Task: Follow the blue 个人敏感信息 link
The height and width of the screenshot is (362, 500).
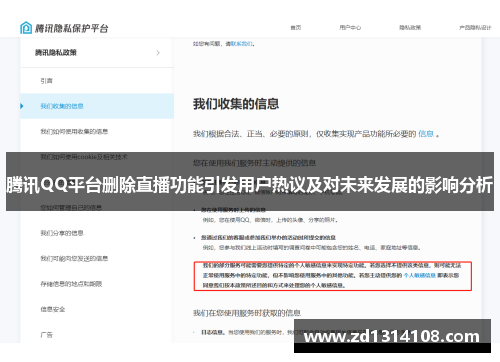Action: click(x=419, y=275)
